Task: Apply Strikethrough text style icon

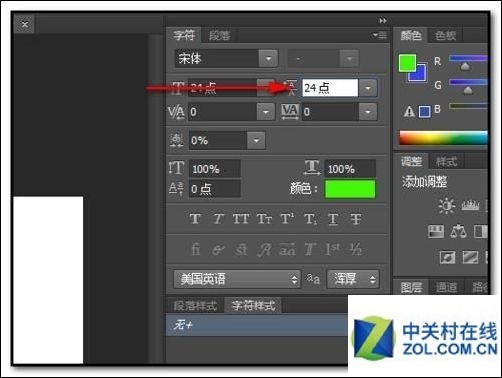Action: (x=356, y=219)
